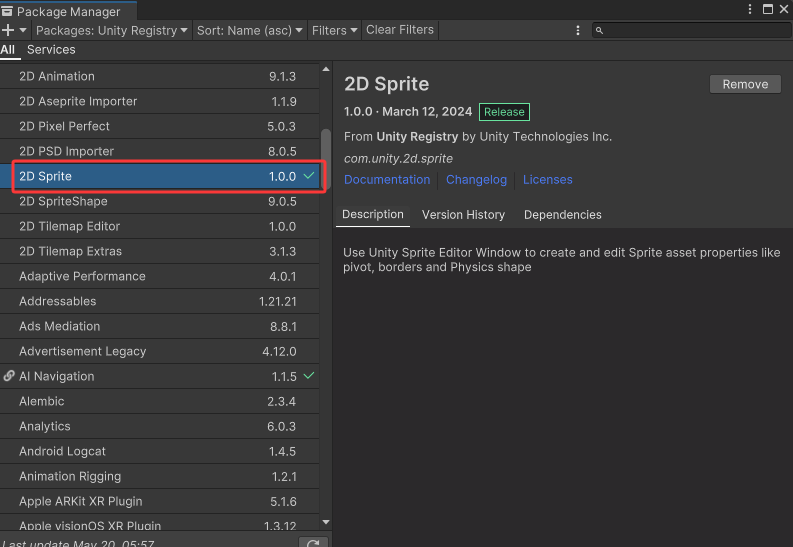The image size is (793, 547).
Task: Open Package Manager window options menu
Action: [x=750, y=9]
